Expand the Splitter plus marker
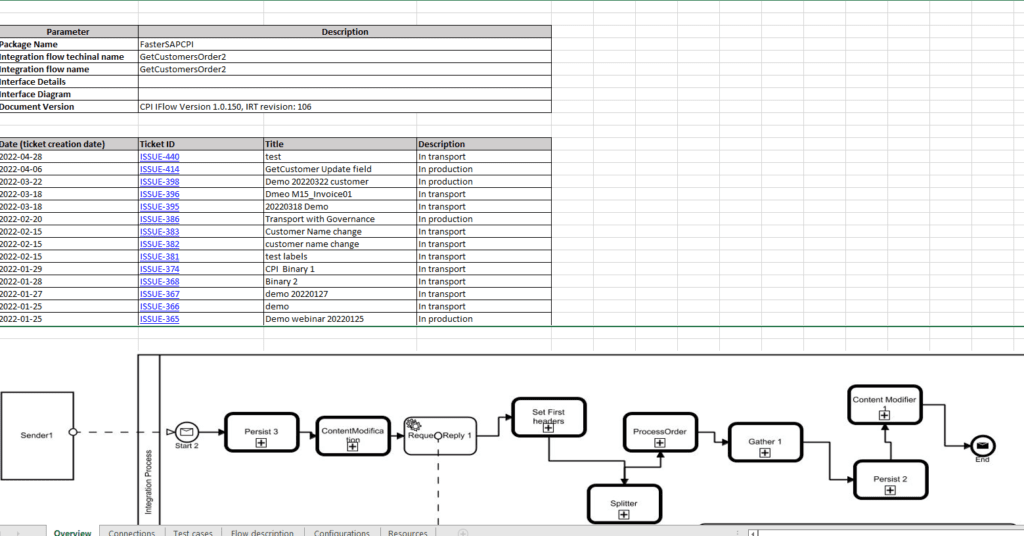 click(624, 514)
